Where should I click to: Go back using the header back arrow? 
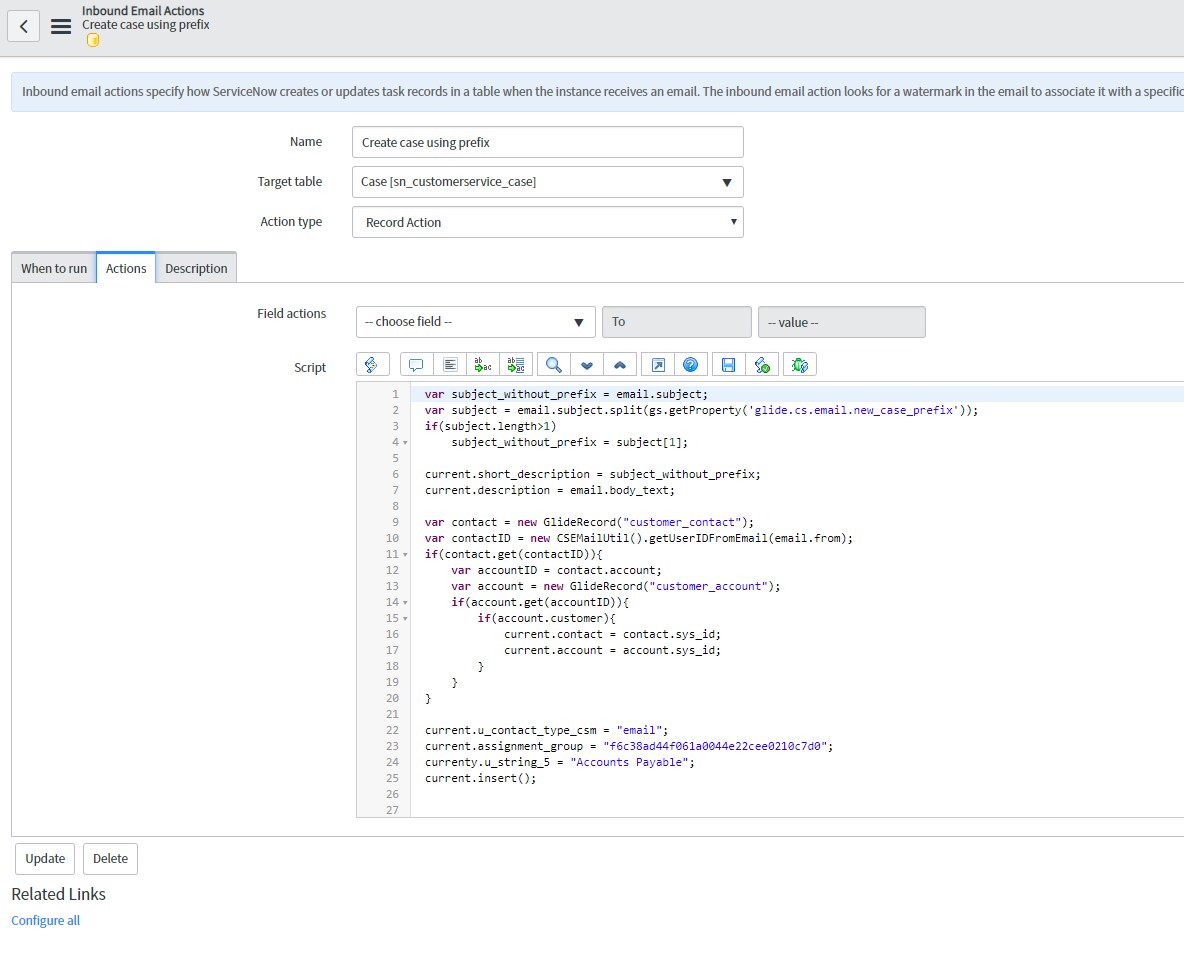click(23, 26)
